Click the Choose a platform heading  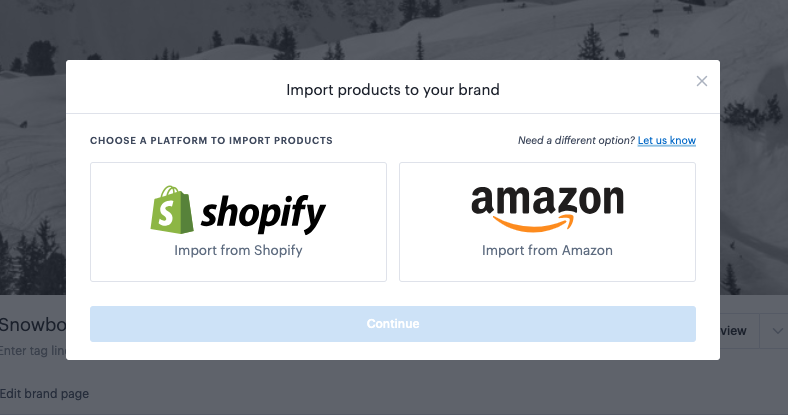pyautogui.click(x=211, y=141)
